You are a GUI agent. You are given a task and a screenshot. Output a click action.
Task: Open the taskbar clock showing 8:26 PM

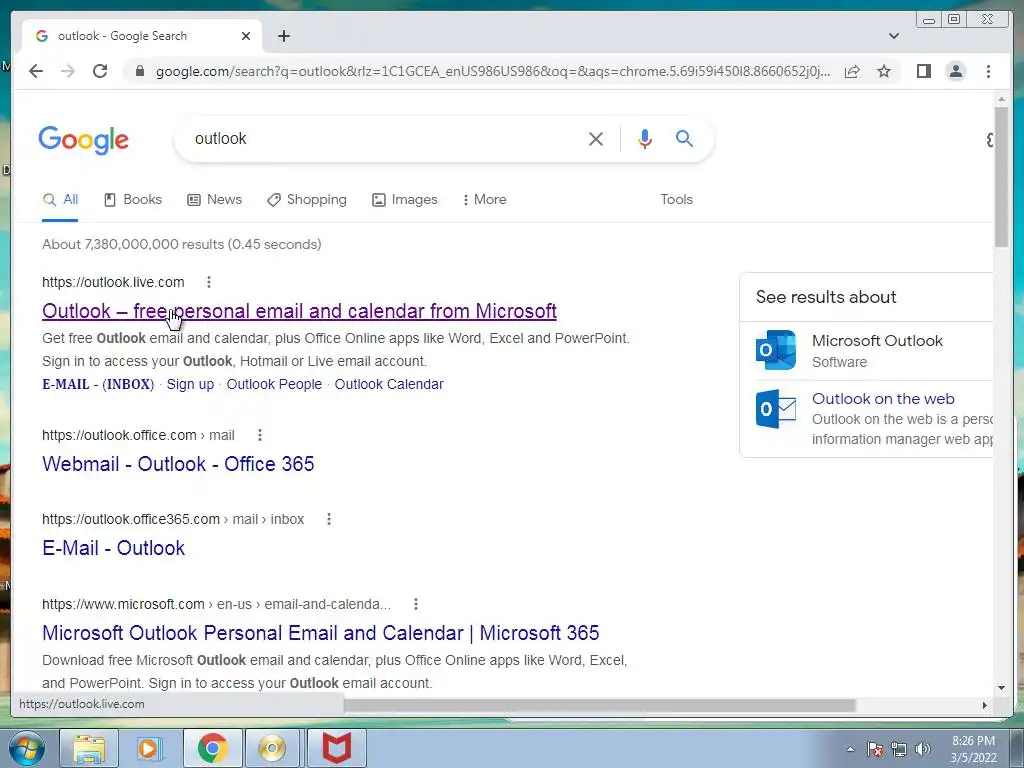[973, 749]
